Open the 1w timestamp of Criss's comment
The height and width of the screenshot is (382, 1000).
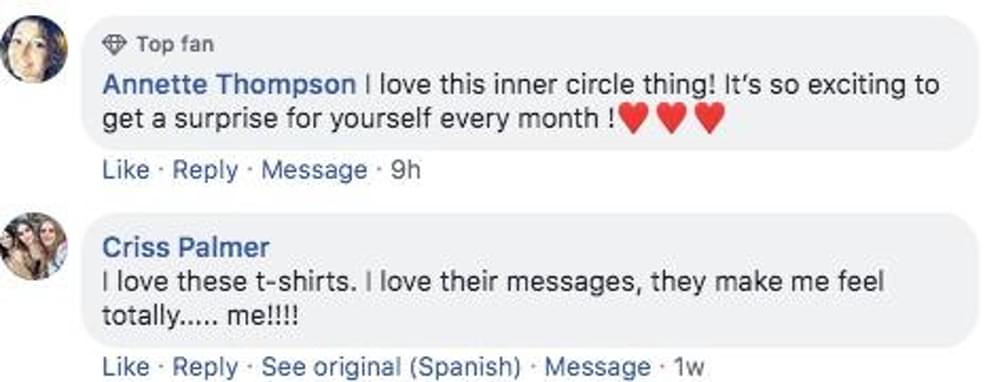pyautogui.click(x=689, y=367)
